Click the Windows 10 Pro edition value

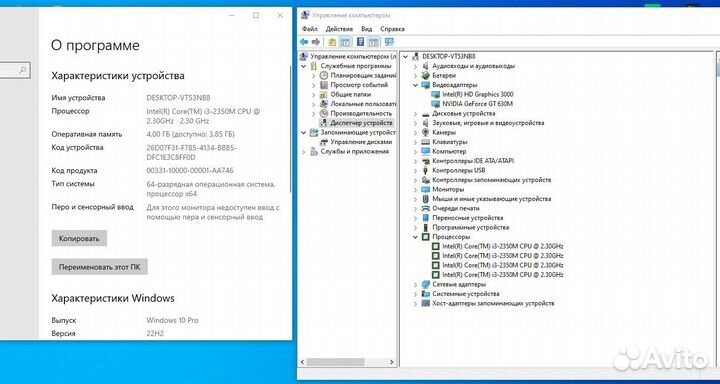point(172,320)
